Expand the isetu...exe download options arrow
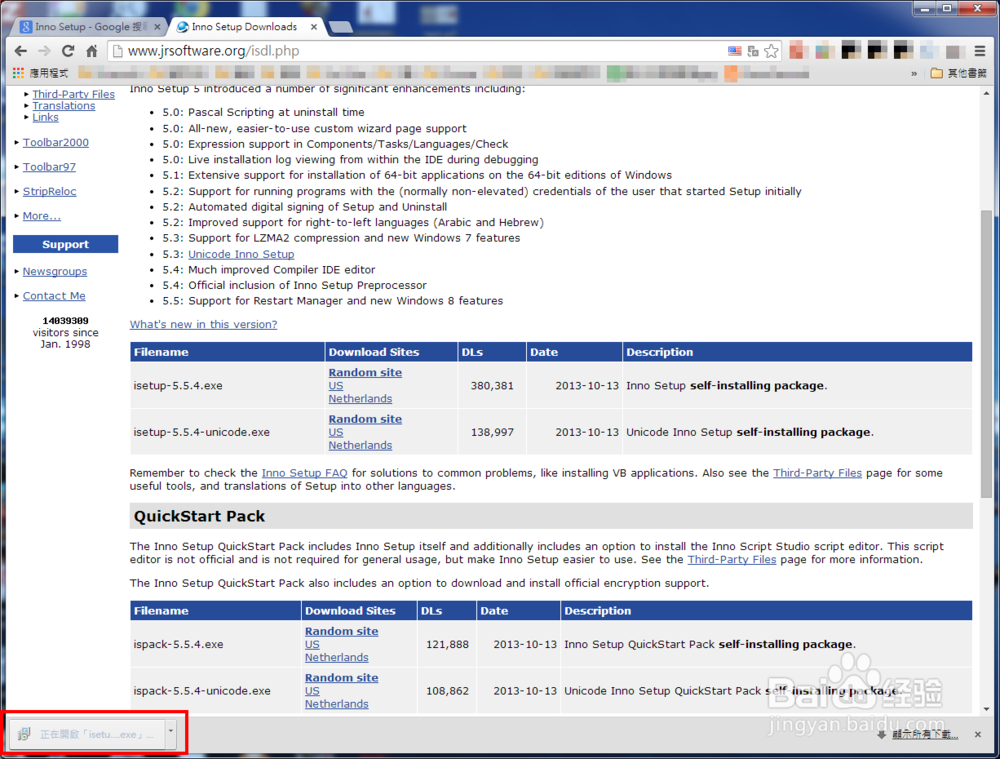Screen dimensions: 1000x759 pyautogui.click(x=171, y=734)
